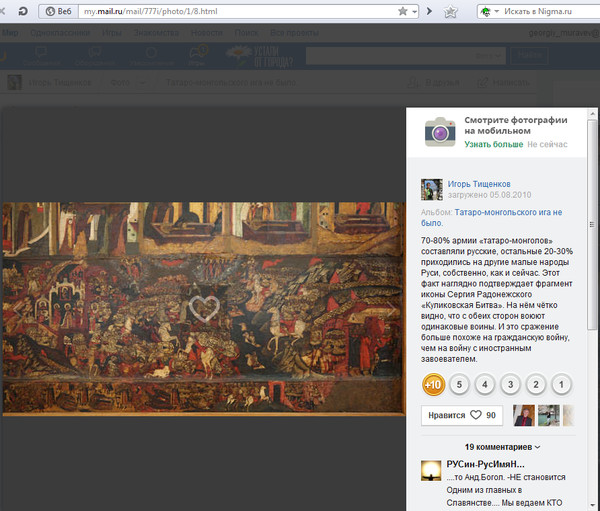The height and width of the screenshot is (511, 600).
Task: Open the Мир menu item
Action: pyautogui.click(x=10, y=33)
